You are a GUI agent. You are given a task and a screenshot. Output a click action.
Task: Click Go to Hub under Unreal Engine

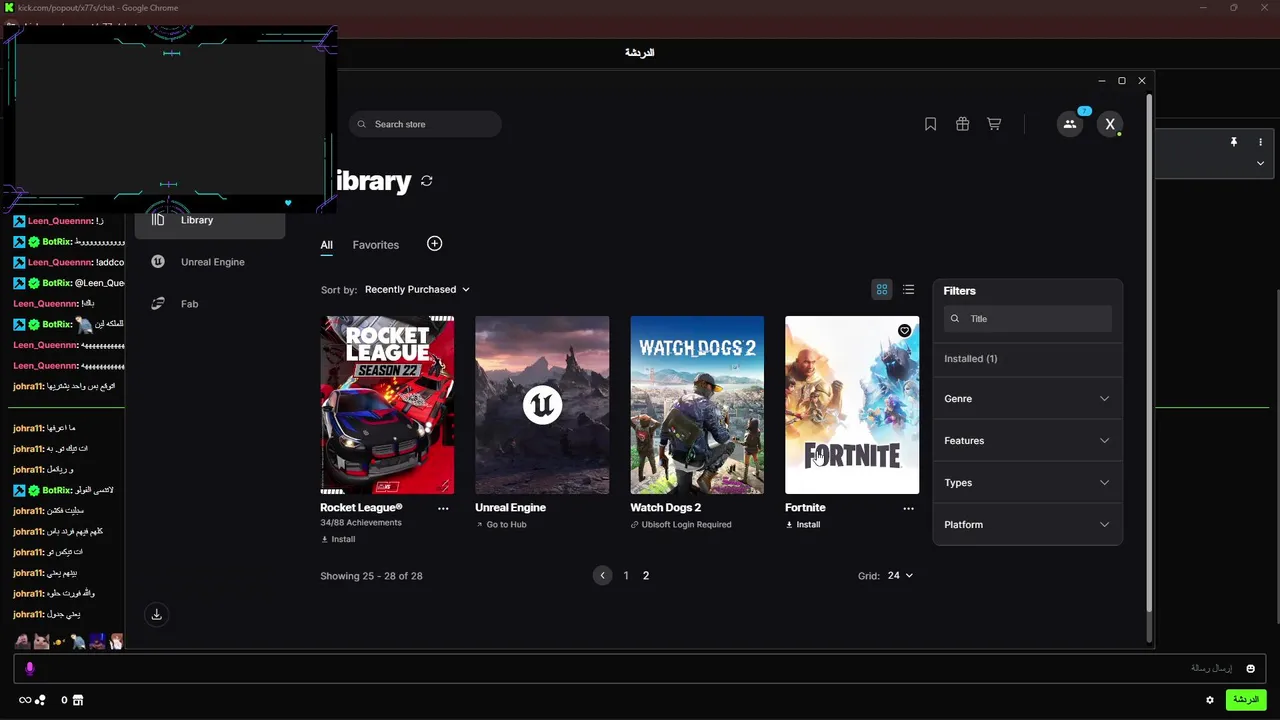pyautogui.click(x=501, y=524)
